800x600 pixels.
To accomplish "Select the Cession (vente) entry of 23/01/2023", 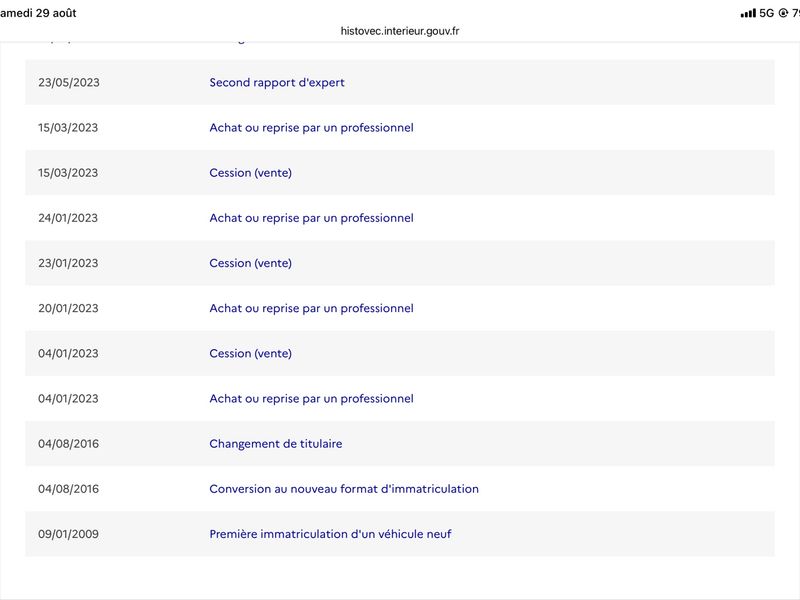I will [251, 263].
